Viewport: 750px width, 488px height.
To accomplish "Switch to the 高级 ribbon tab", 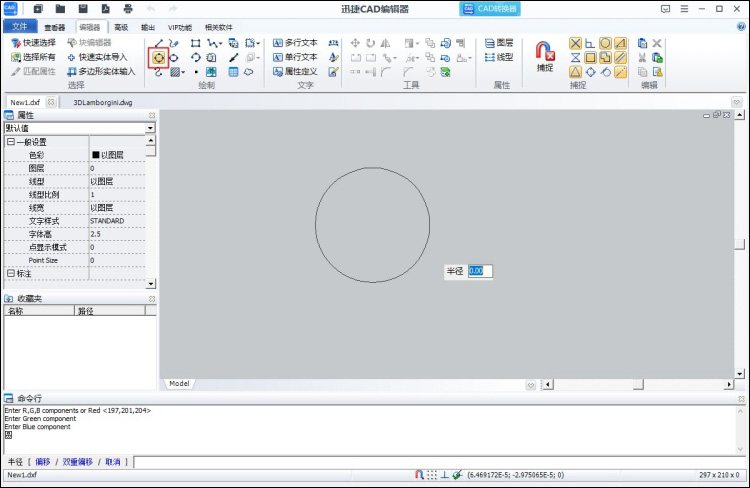I will click(121, 27).
